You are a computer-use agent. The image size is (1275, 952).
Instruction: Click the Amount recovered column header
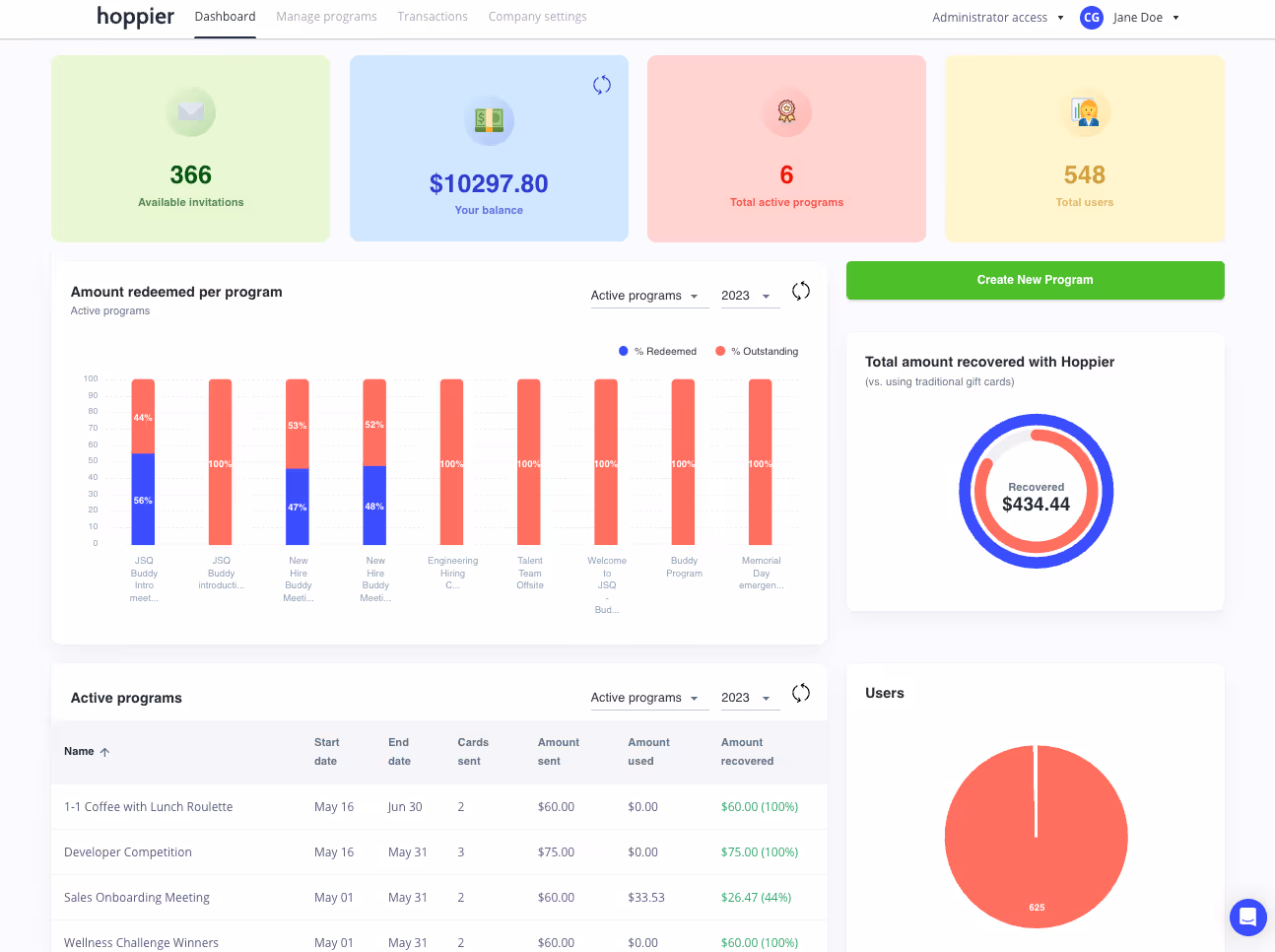click(747, 752)
